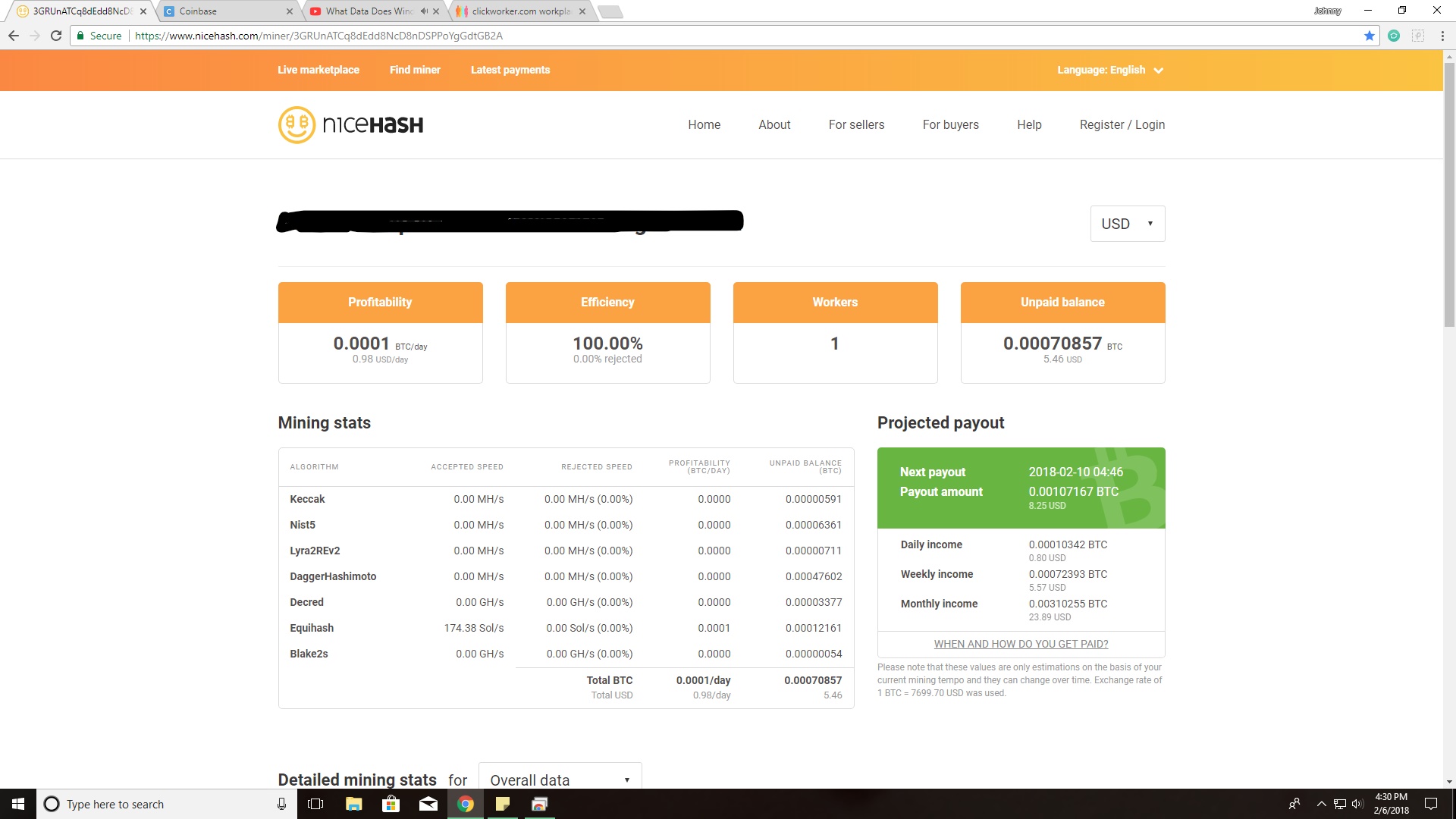This screenshot has width=1456, height=819.
Task: Open Chrome menu three-dot icon
Action: point(1442,36)
